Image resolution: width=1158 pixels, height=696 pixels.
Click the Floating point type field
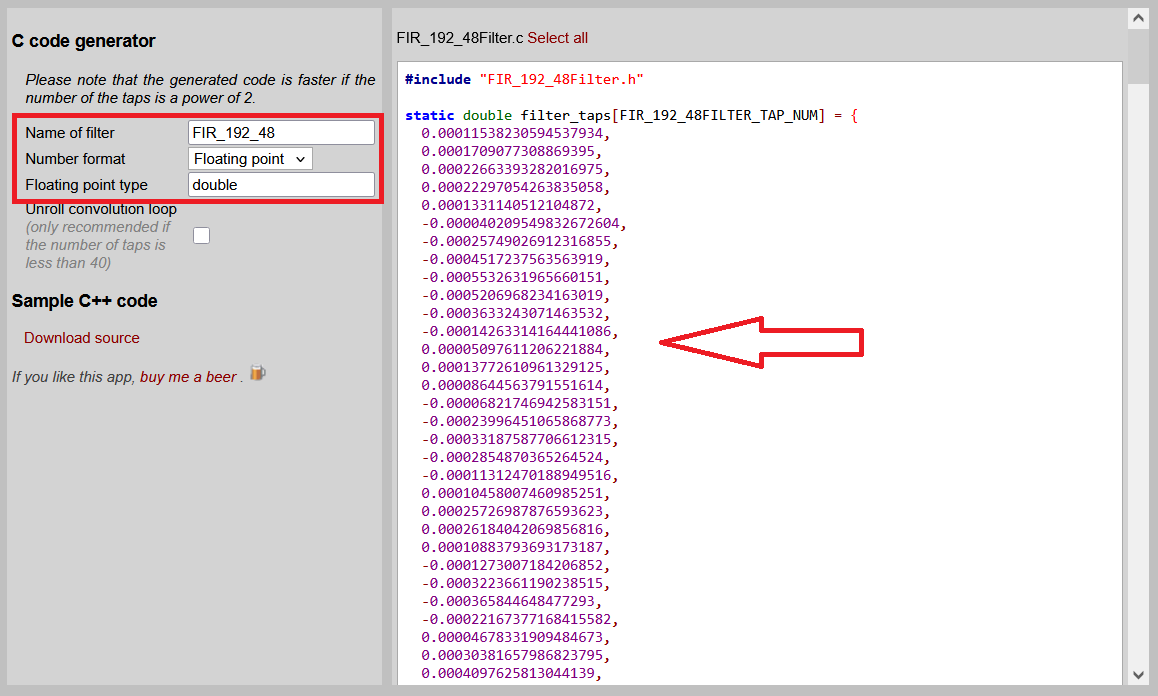281,185
